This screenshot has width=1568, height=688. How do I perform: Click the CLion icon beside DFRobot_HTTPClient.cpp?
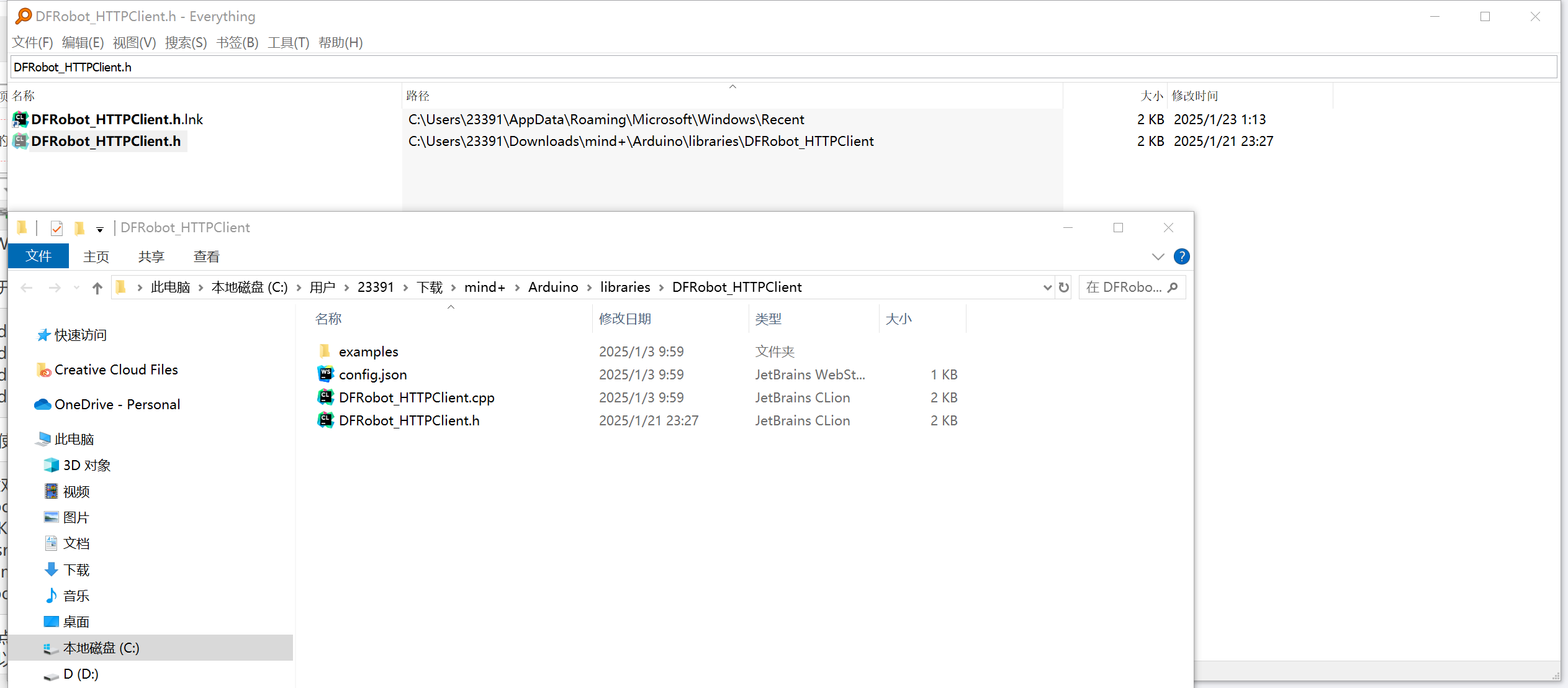coord(325,397)
